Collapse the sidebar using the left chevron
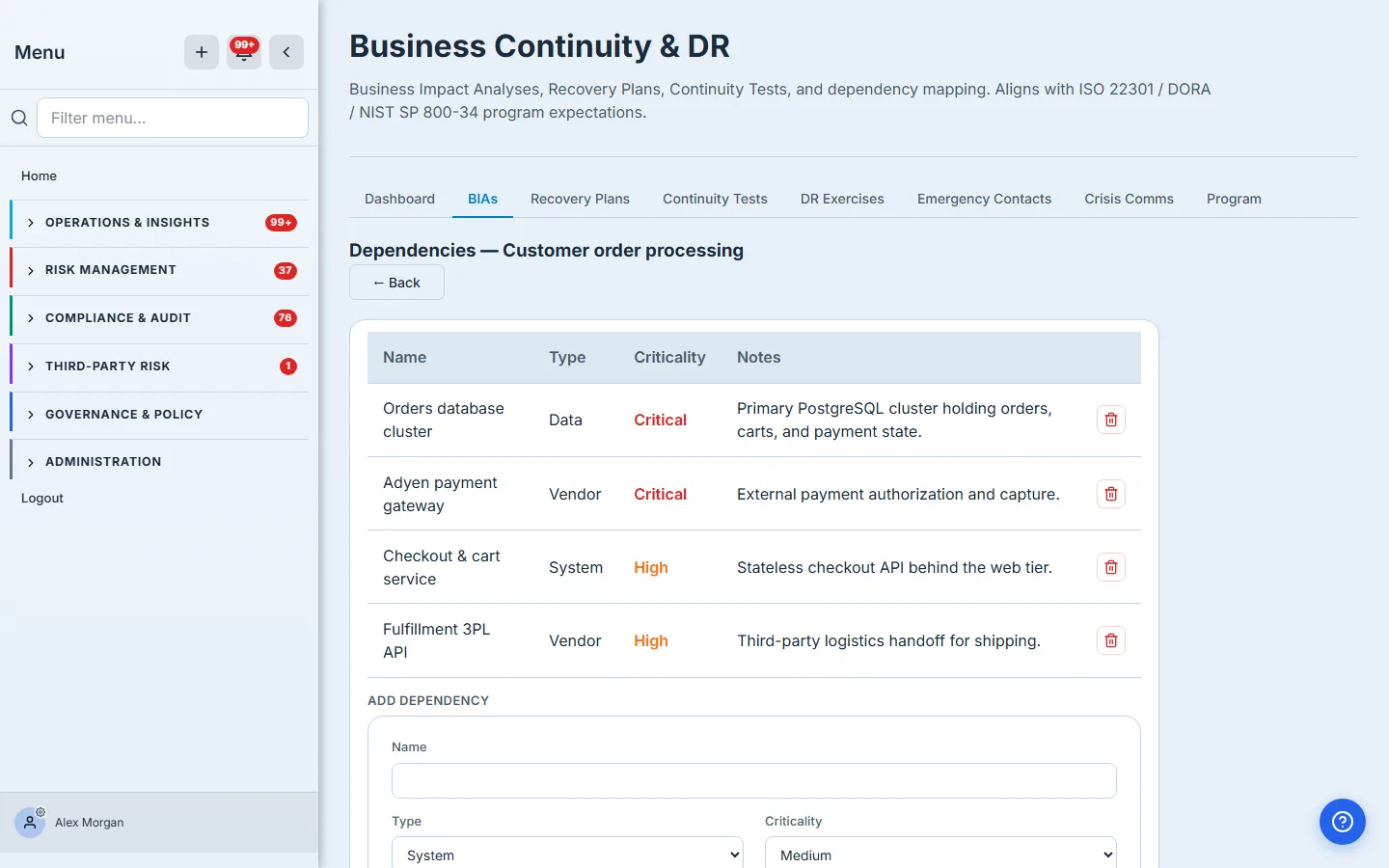 coord(286,52)
